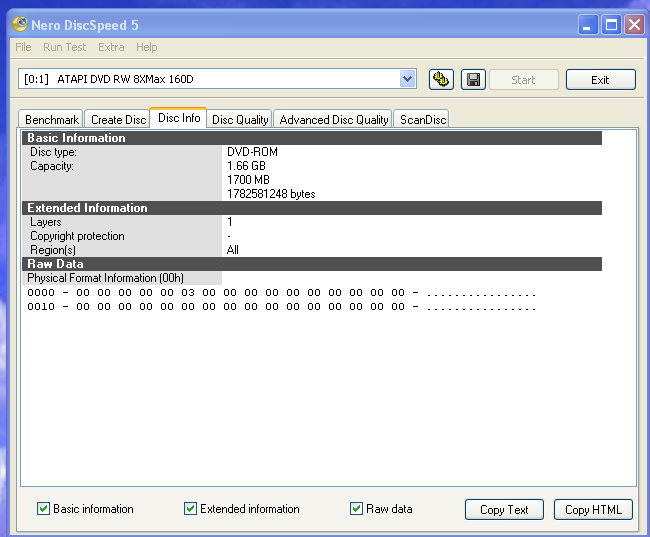The width and height of the screenshot is (650, 537).
Task: Click the 1.66 GB capacity value
Action: pyautogui.click(x=246, y=166)
